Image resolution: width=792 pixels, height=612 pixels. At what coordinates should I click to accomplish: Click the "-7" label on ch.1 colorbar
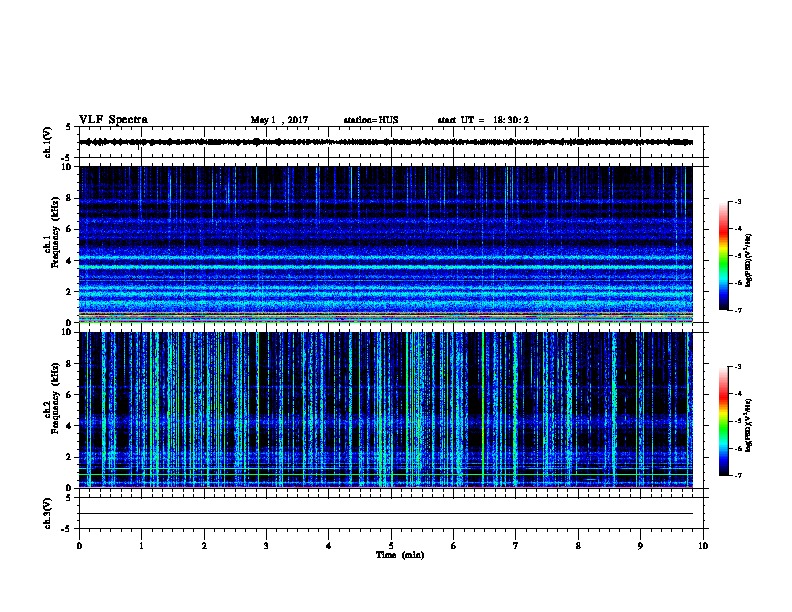tap(737, 310)
